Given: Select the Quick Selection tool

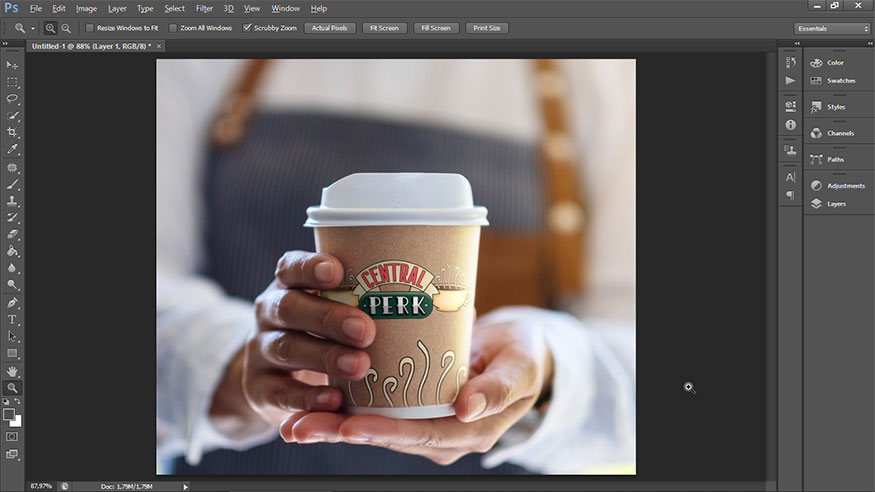Looking at the screenshot, I should (x=12, y=115).
